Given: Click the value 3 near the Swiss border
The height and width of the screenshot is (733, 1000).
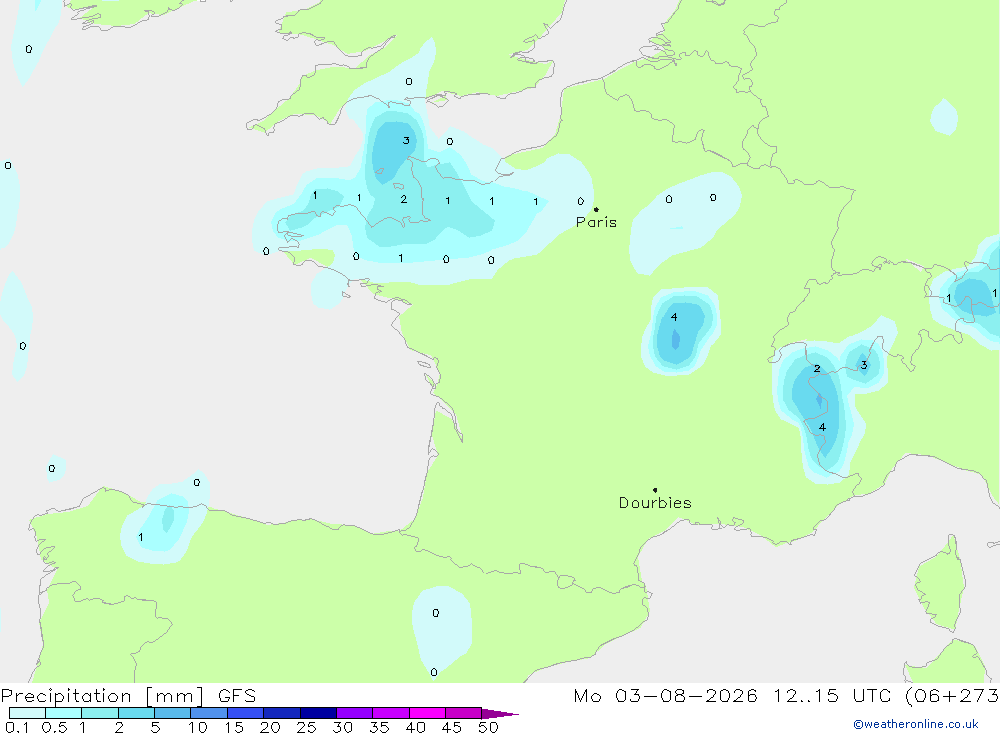Looking at the screenshot, I should [x=864, y=365].
